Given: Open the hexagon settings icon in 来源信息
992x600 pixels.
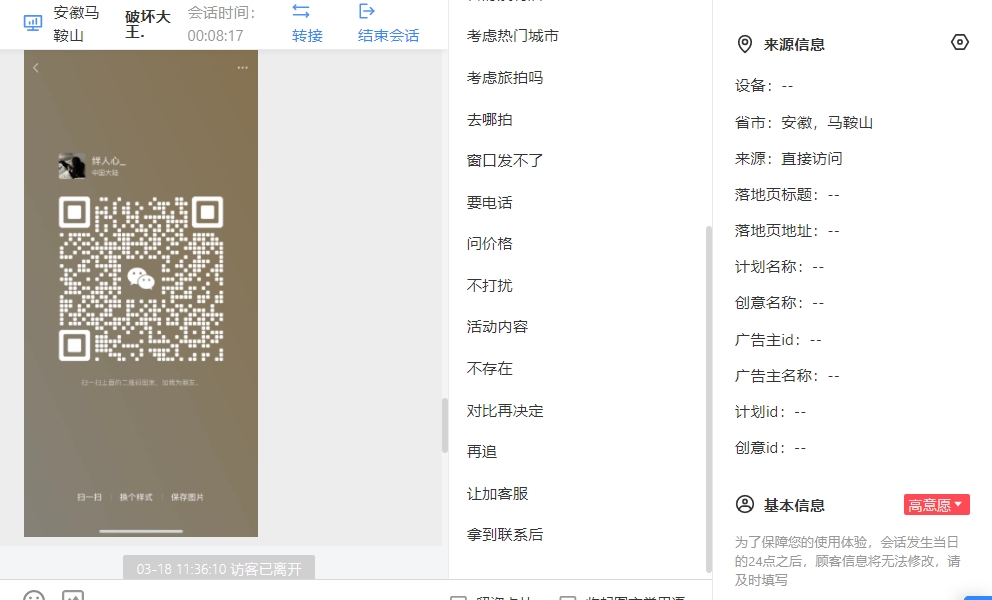Looking at the screenshot, I should tap(960, 42).
